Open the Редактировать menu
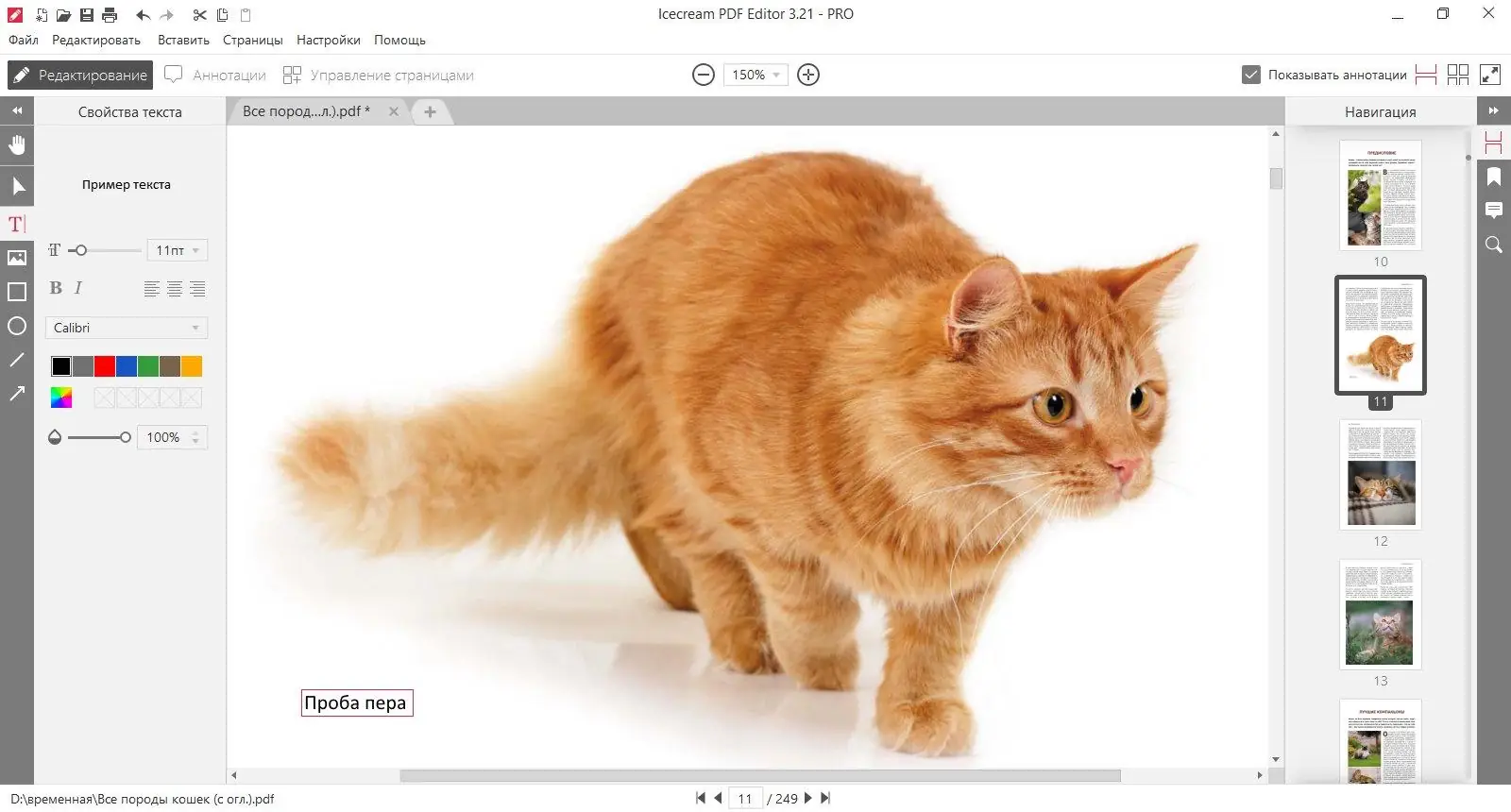The width and height of the screenshot is (1511, 812). 96,40
